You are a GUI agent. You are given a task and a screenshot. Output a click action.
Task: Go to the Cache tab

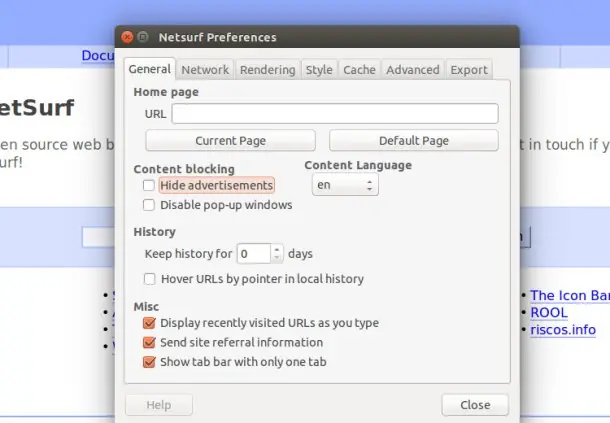tap(359, 70)
